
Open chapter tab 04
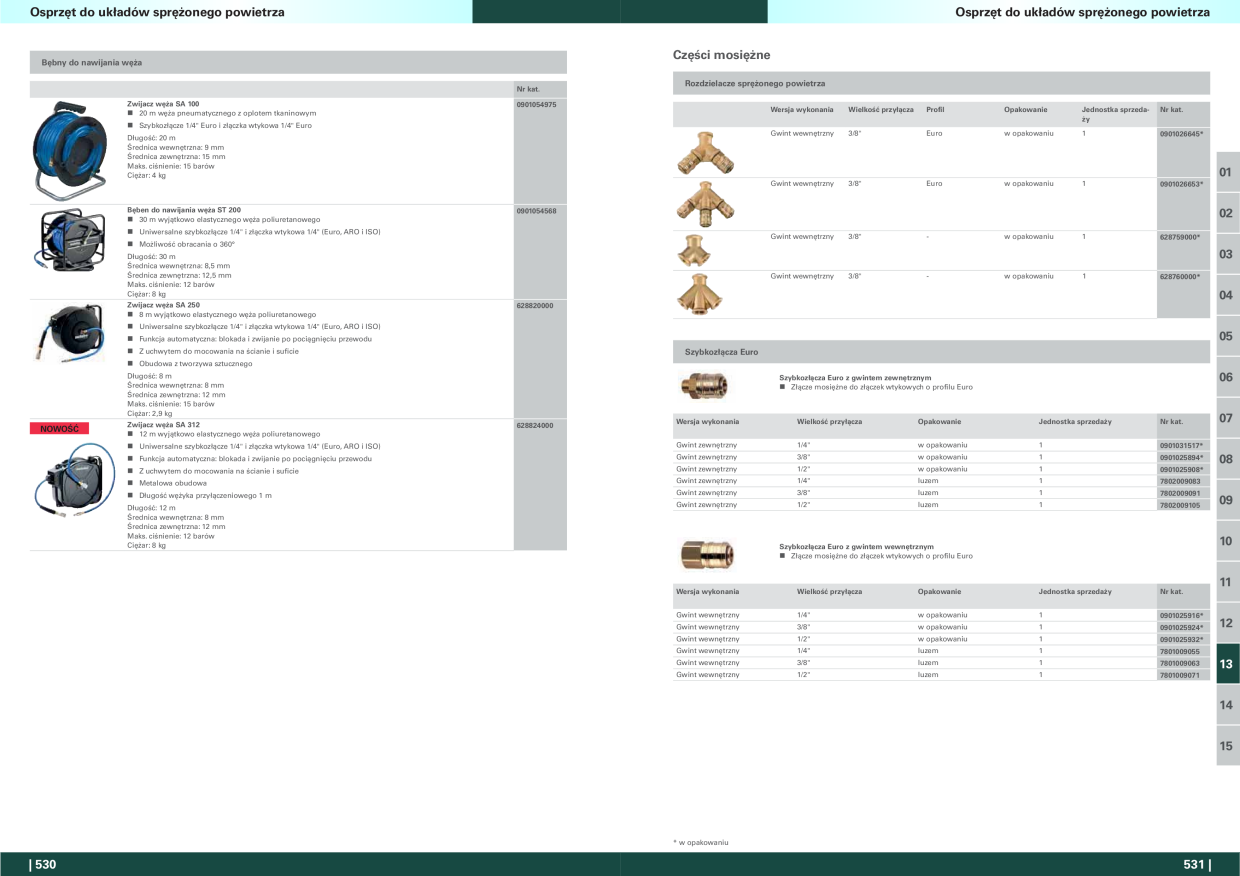pos(1227,295)
